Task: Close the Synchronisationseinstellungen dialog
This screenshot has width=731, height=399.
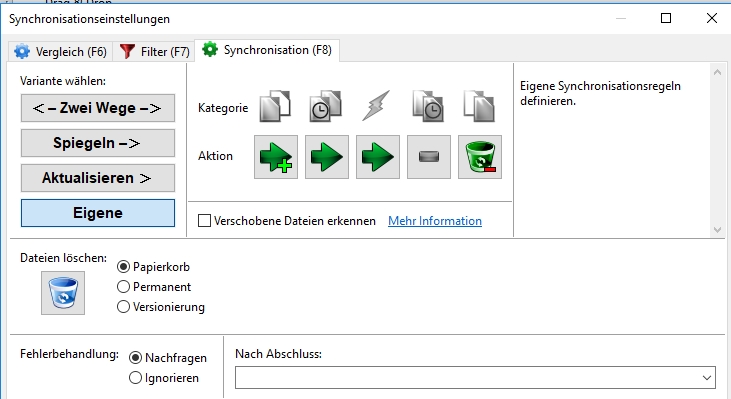Action: pos(712,18)
